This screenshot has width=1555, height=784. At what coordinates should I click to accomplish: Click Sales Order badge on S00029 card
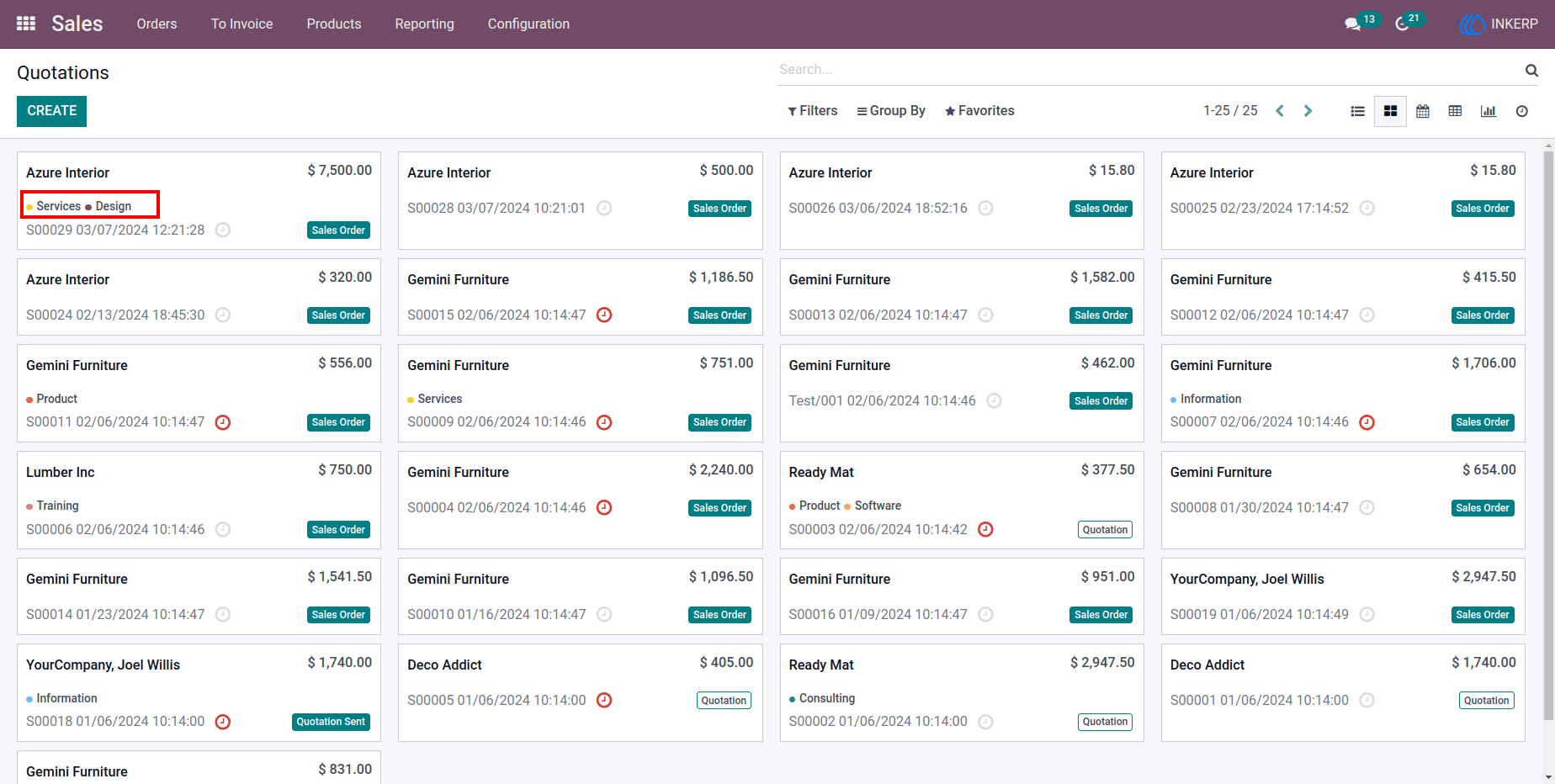(x=338, y=230)
